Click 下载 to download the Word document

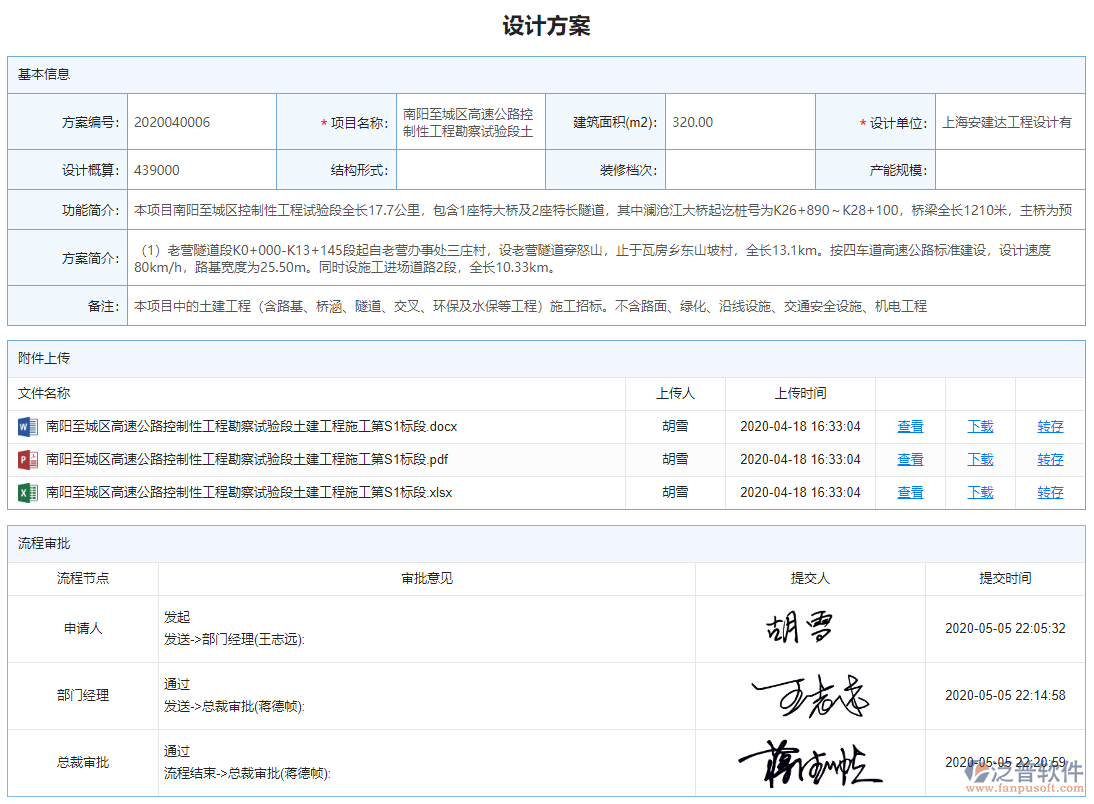[x=980, y=426]
